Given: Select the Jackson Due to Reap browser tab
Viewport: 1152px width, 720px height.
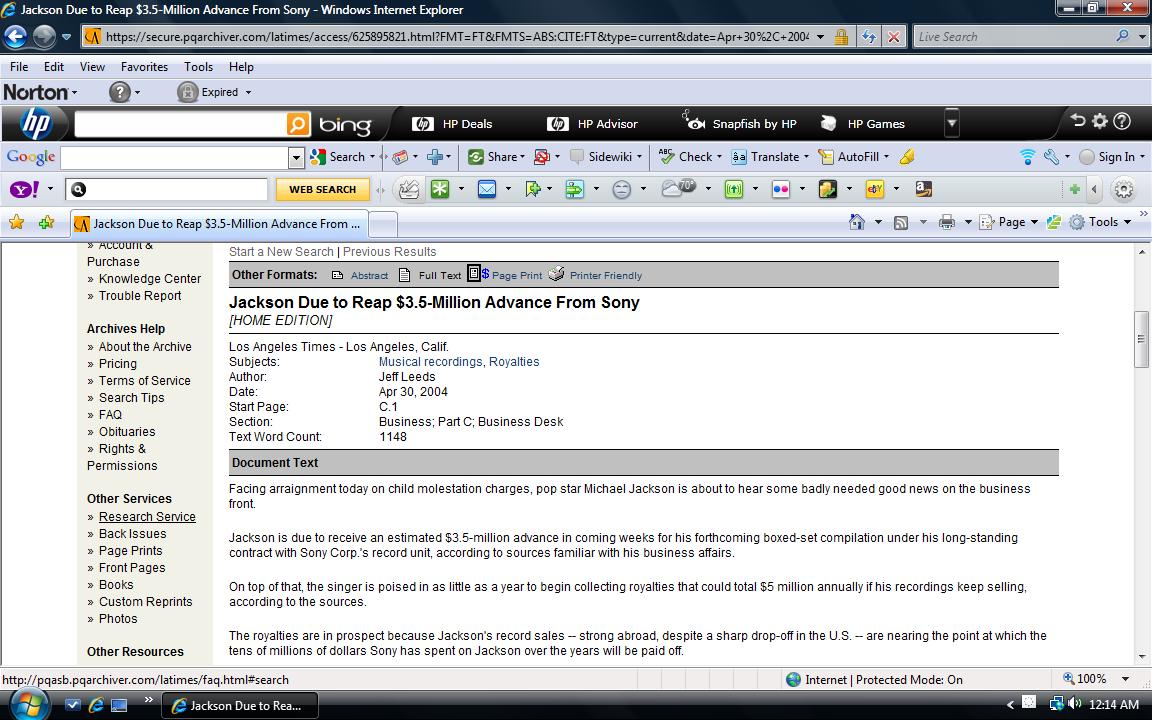Looking at the screenshot, I should [218, 223].
